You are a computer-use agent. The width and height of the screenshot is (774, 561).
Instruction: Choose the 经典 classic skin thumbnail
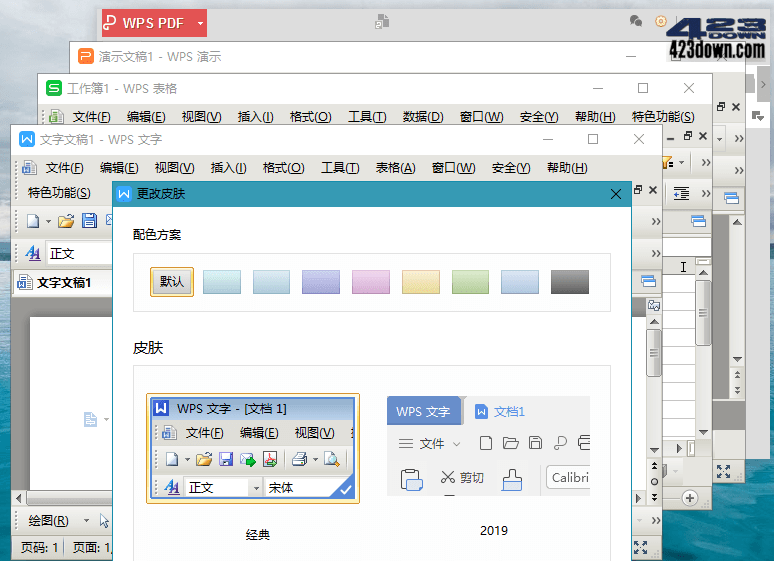(253, 448)
